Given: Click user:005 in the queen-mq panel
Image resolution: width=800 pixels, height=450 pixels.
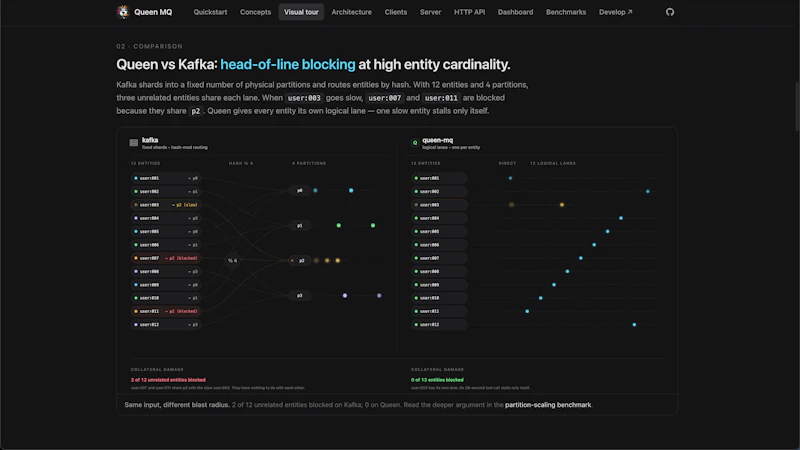Looking at the screenshot, I should (x=439, y=231).
